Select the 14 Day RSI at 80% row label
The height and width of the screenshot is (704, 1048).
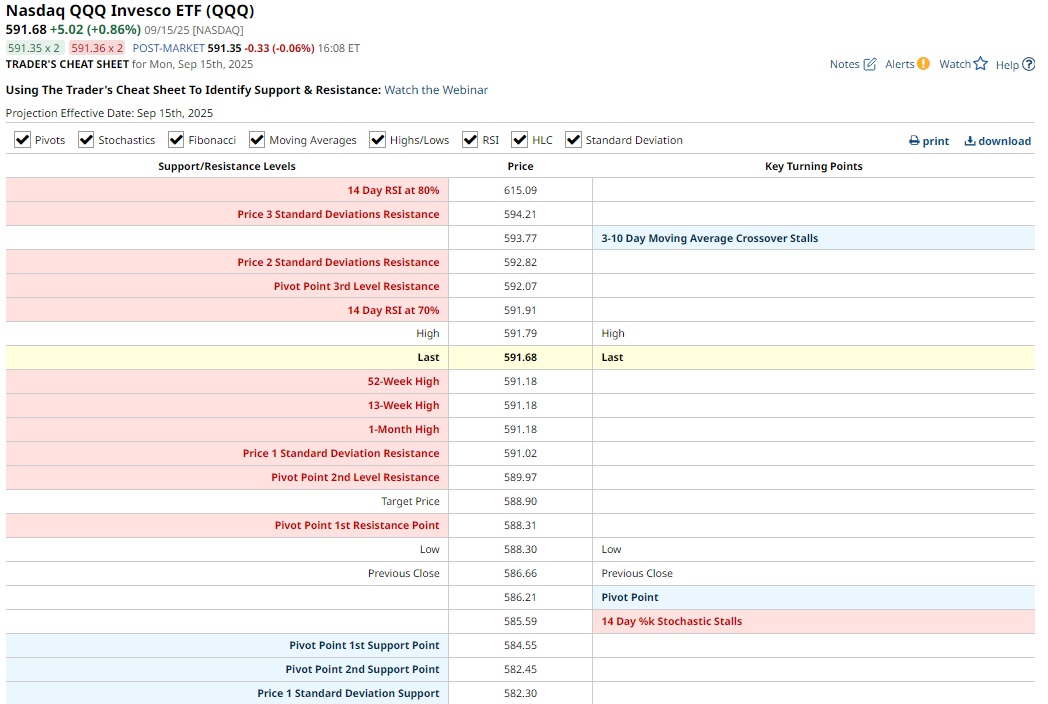click(393, 191)
